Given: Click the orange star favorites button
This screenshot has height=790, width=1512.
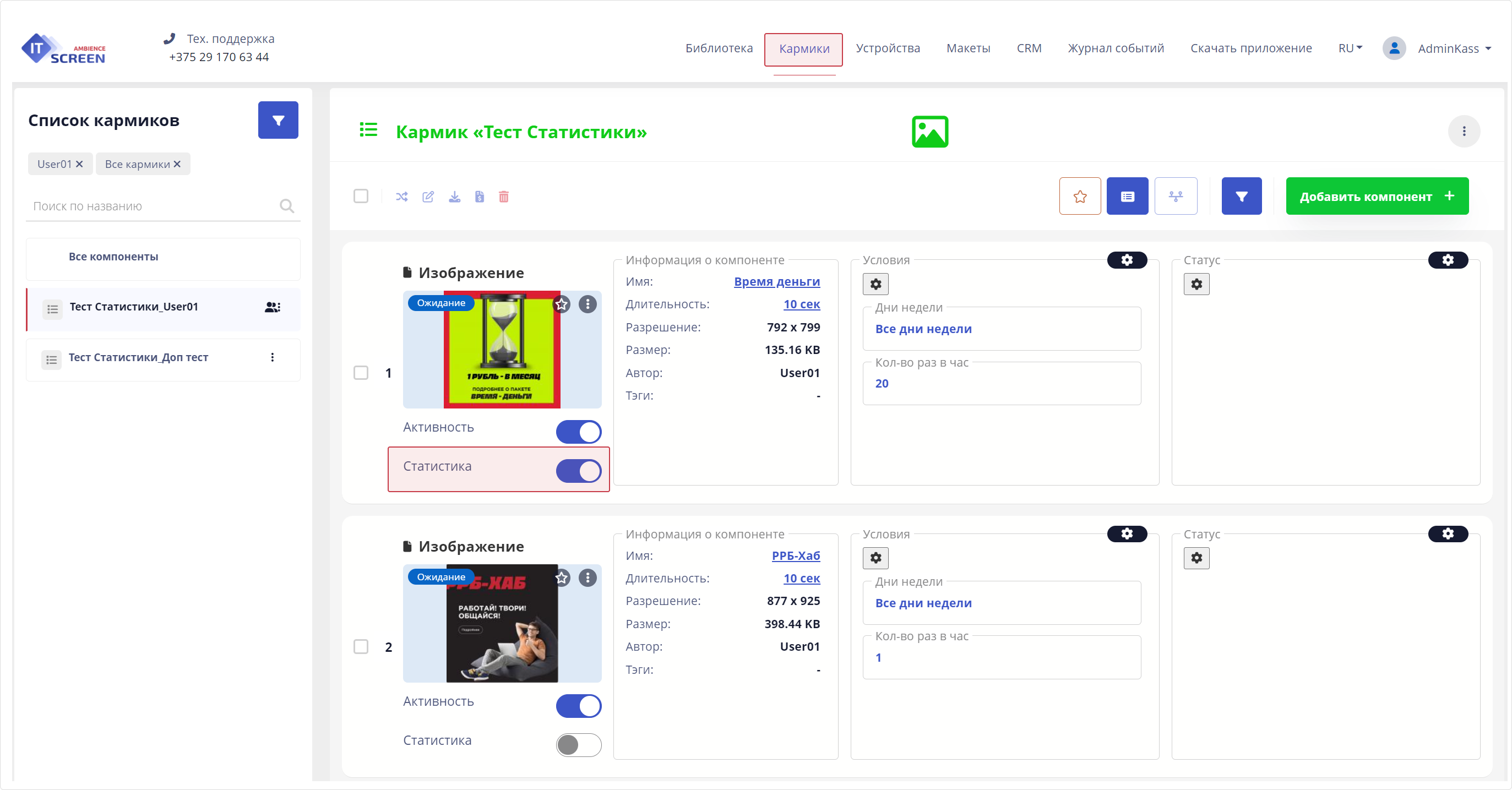Looking at the screenshot, I should [1079, 196].
